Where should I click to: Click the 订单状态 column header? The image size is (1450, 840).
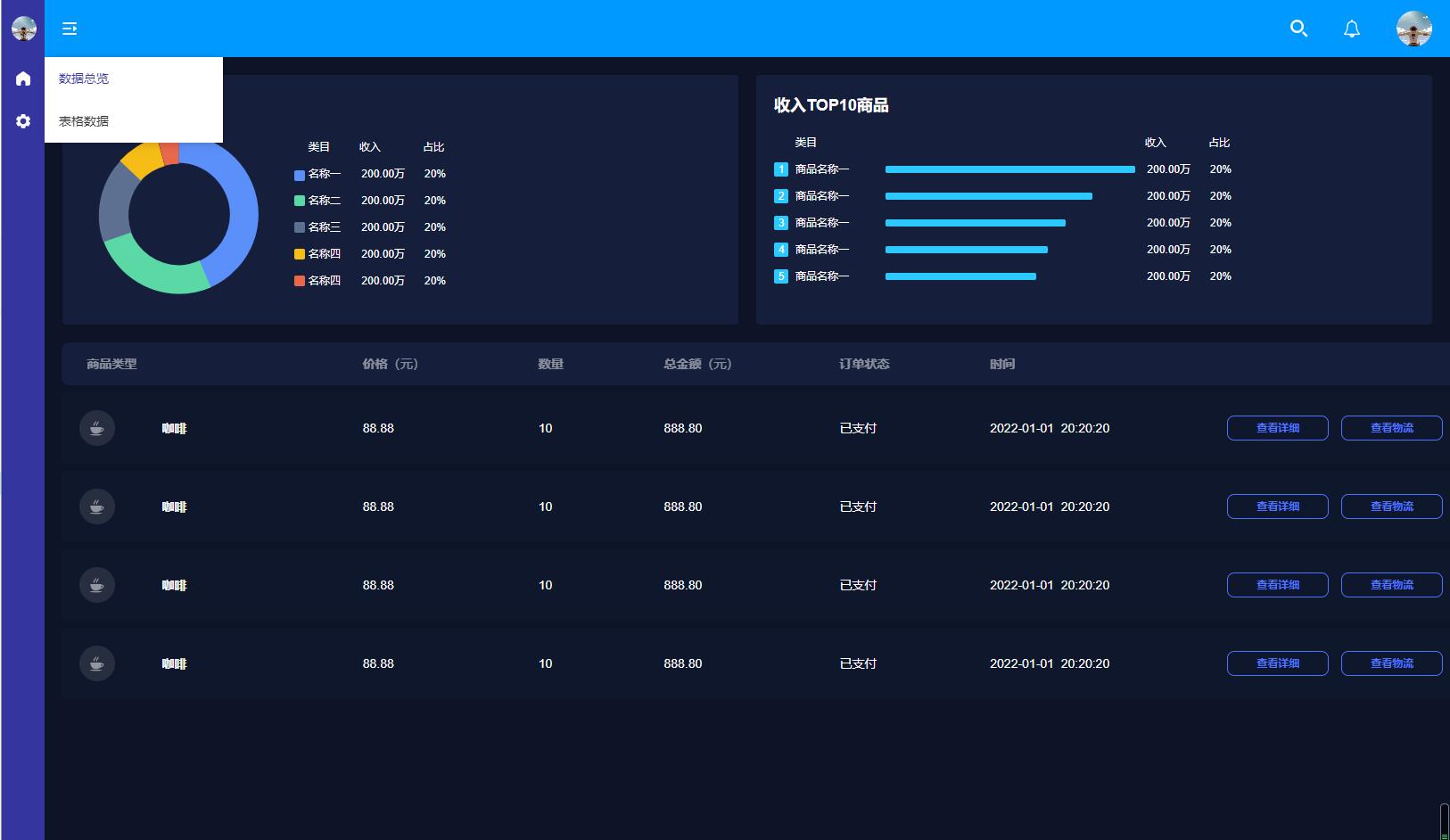pyautogui.click(x=864, y=364)
